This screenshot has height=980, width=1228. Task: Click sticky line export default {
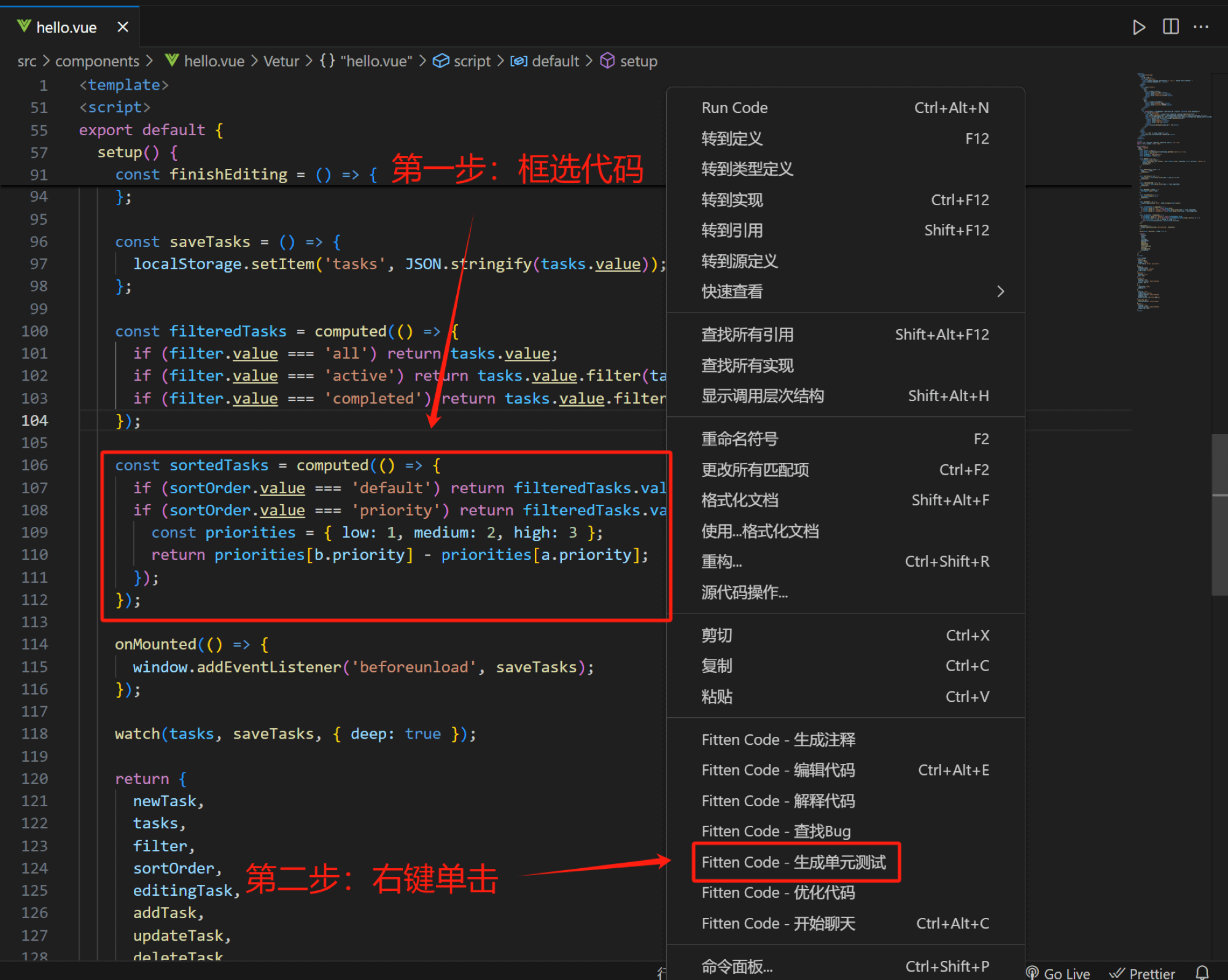151,130
